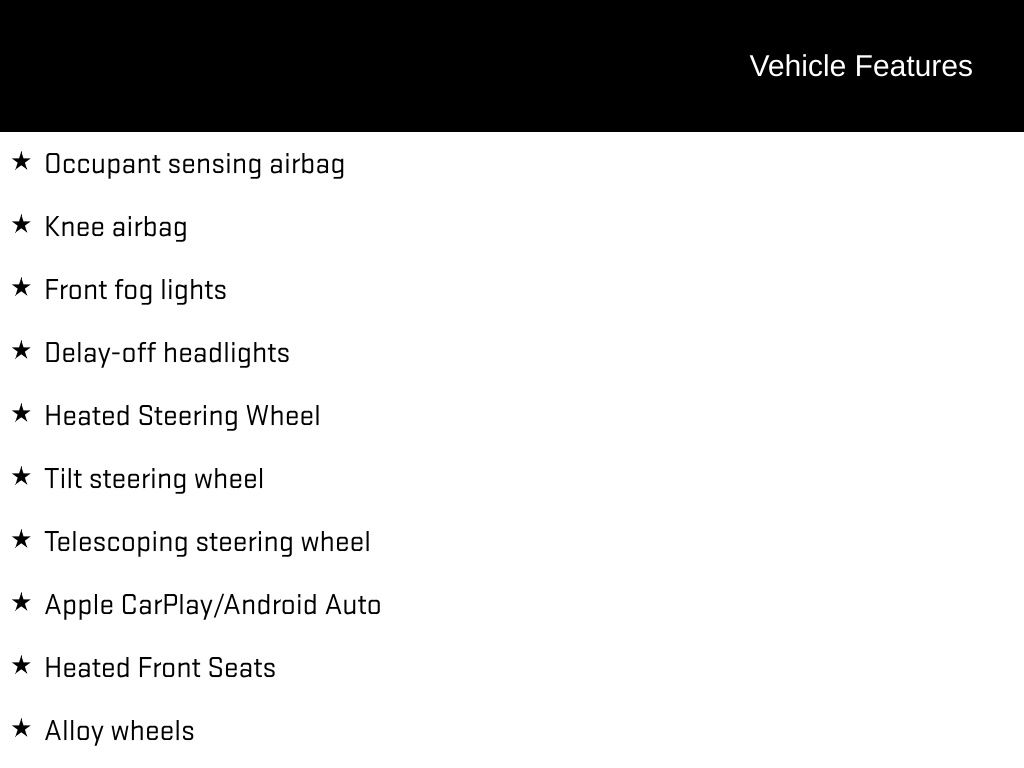This screenshot has width=1024, height=768.
Task: Click the star beside Telescoping steering wheel
Action: coord(21,539)
